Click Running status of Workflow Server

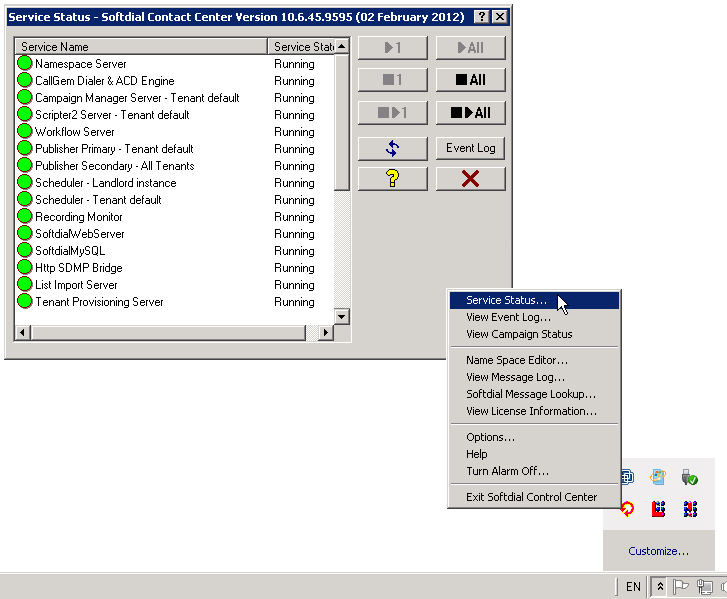click(294, 132)
